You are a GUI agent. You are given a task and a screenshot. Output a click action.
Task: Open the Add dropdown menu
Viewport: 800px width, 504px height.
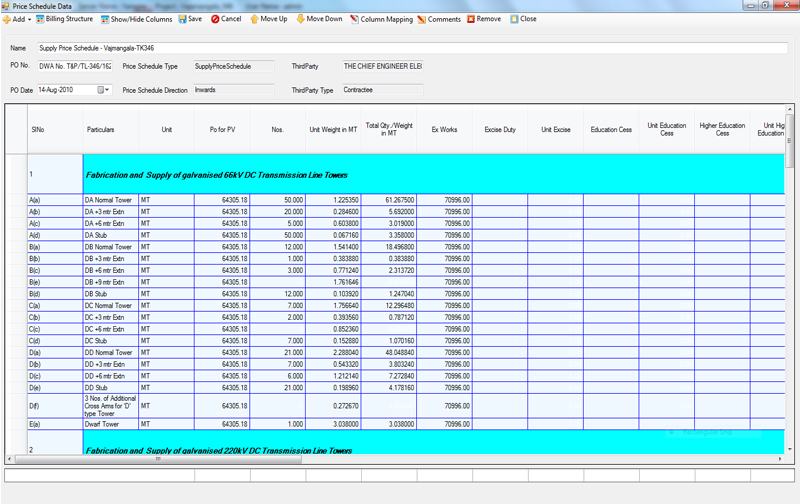pos(18,19)
